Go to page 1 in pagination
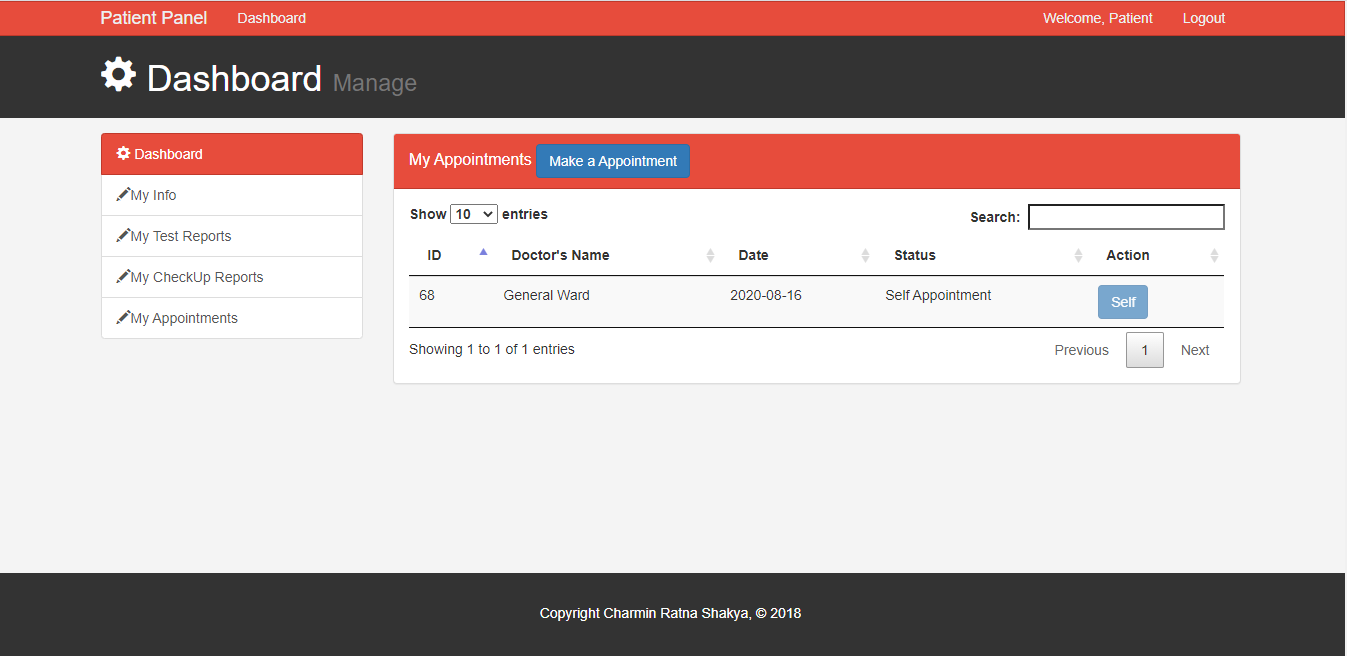 coord(1144,350)
